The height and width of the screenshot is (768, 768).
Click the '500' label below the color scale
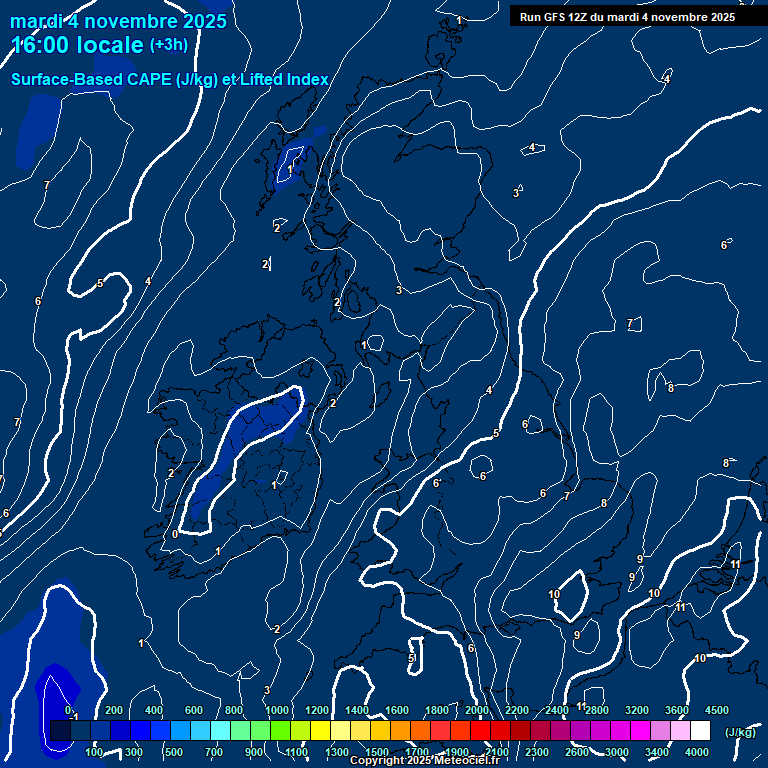pyautogui.click(x=174, y=752)
